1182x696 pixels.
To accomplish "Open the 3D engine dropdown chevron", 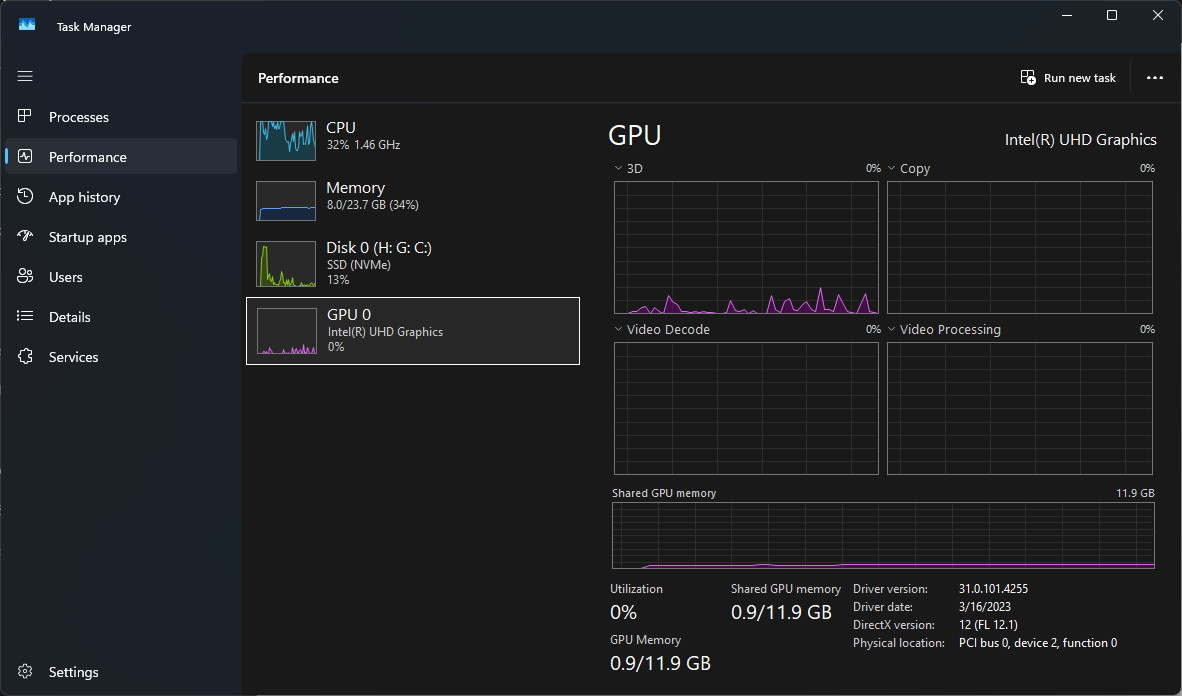I will coord(618,168).
